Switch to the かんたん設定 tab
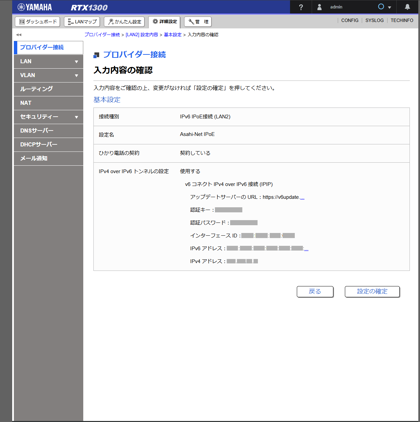Screen dimensions: 420x422 tap(124, 22)
